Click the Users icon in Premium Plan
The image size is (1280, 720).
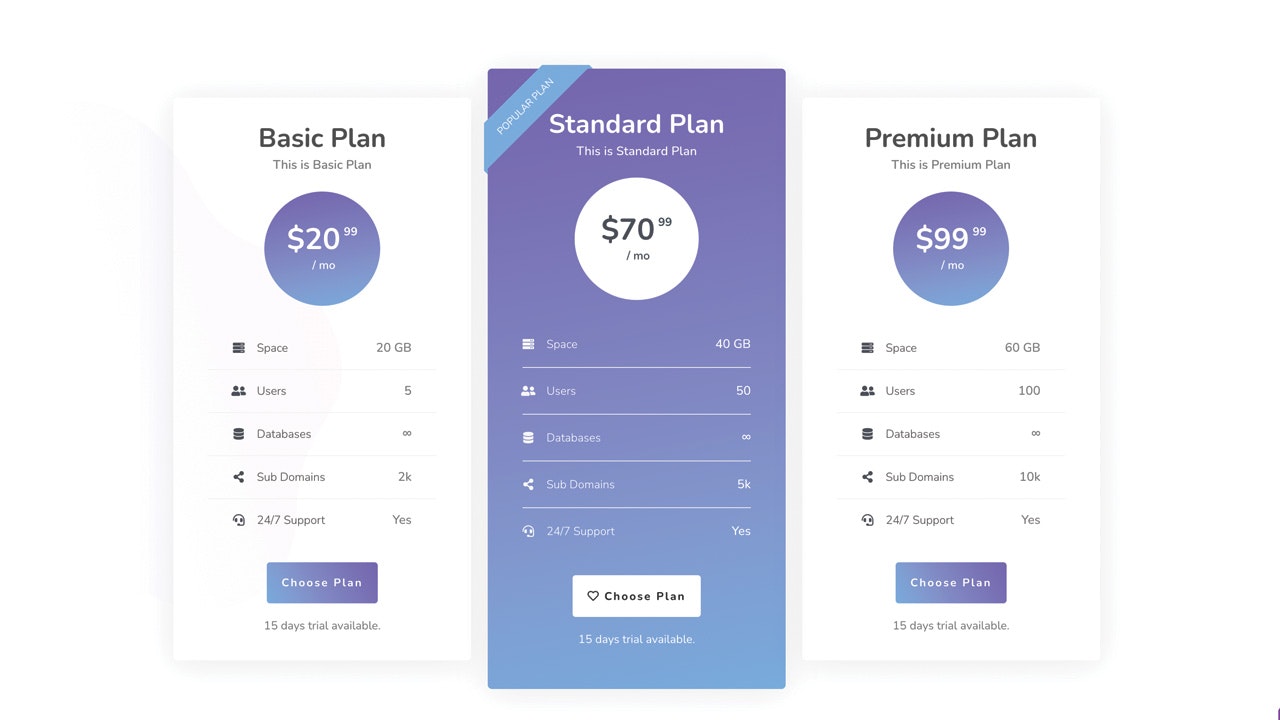click(x=868, y=390)
